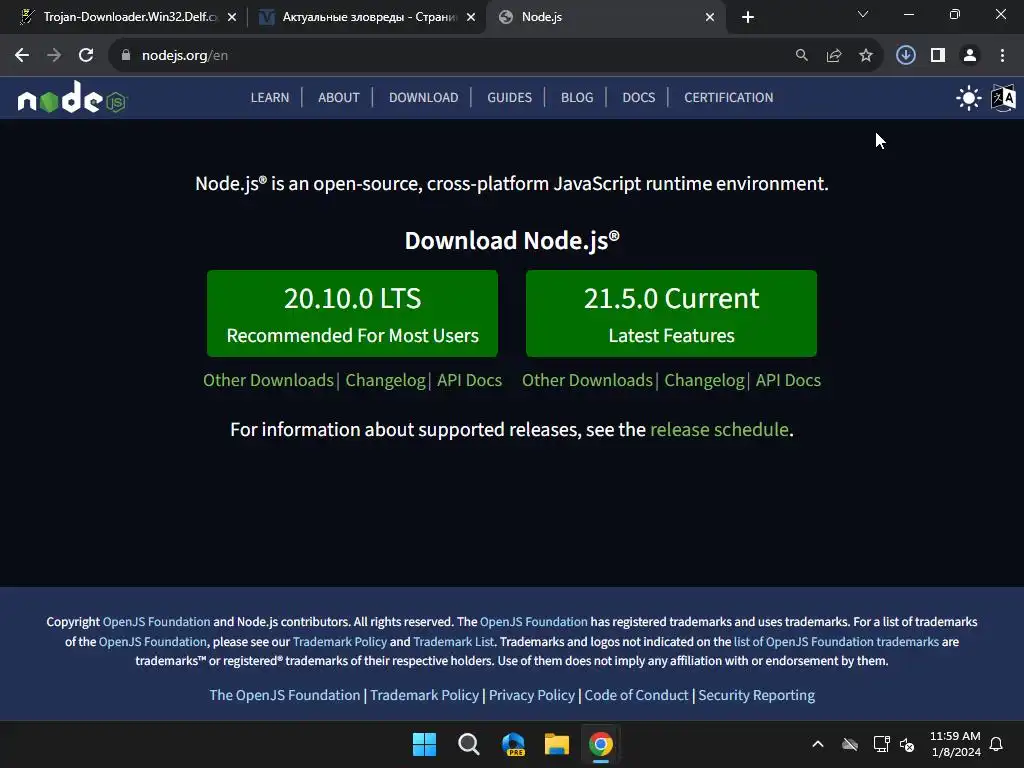Open Code of Conduct footer link
Viewport: 1024px width, 768px height.
click(x=636, y=695)
